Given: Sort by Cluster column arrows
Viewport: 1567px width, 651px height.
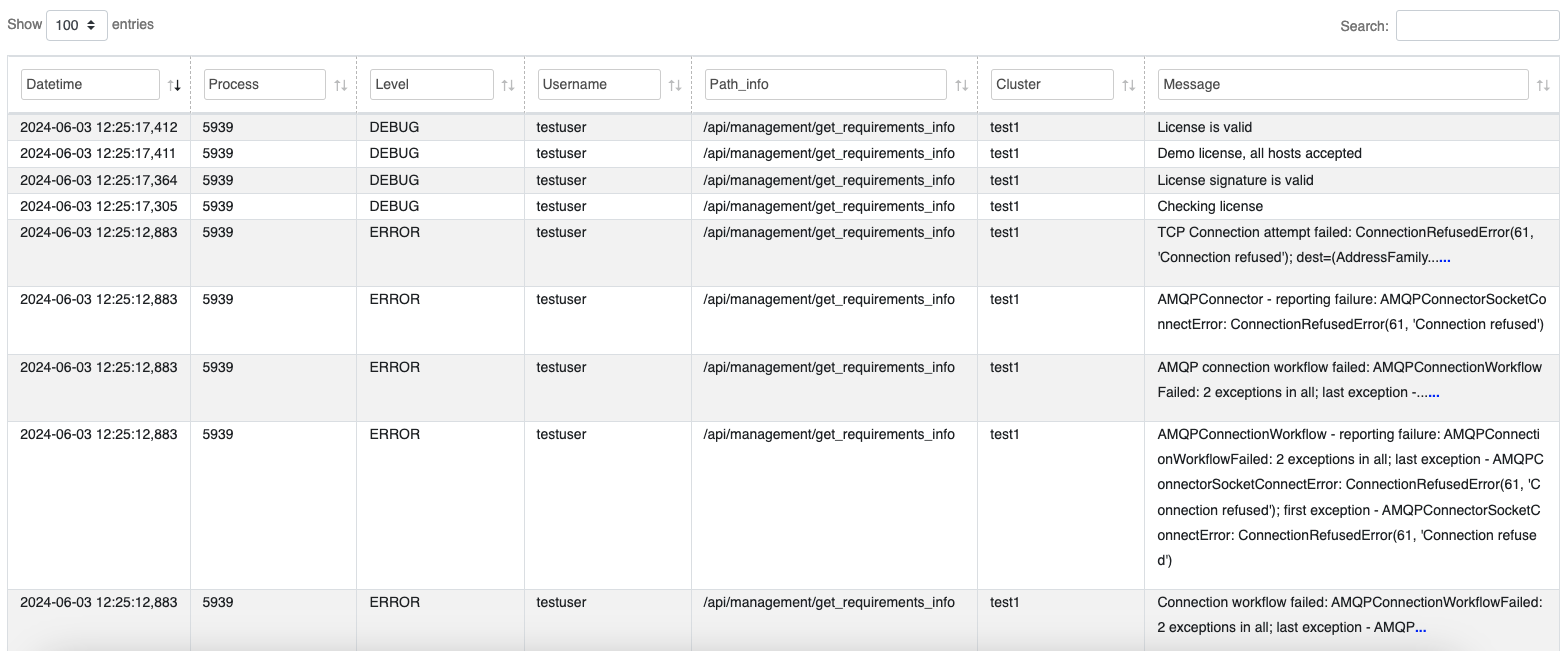Looking at the screenshot, I should click(1128, 85).
